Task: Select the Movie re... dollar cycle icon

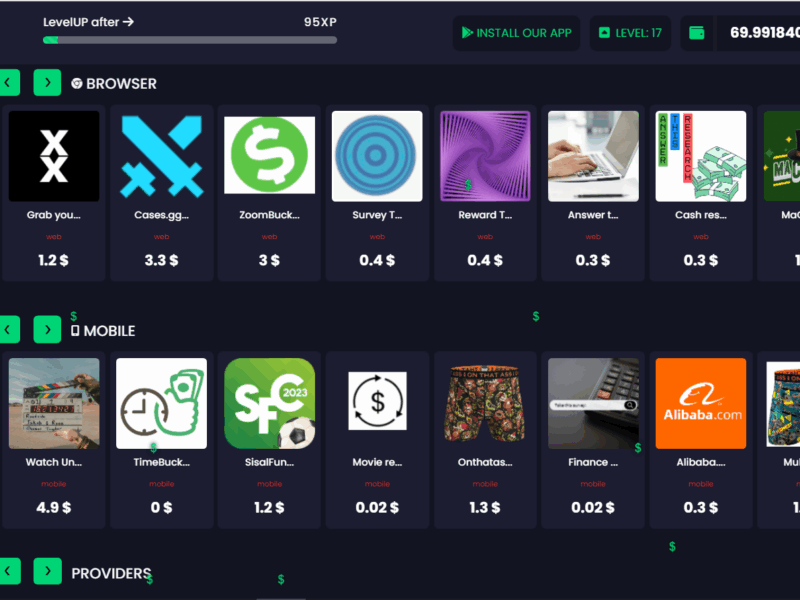Action: coord(378,401)
